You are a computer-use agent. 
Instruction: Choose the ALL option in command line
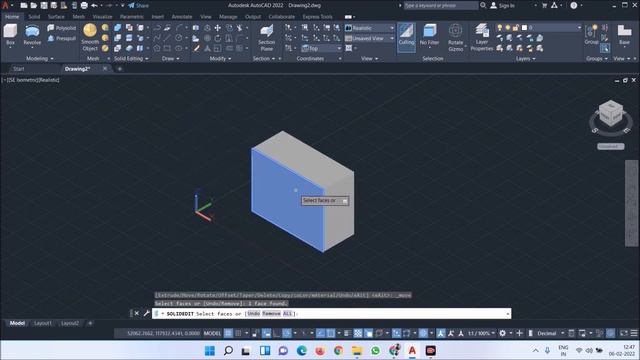[x=287, y=313]
